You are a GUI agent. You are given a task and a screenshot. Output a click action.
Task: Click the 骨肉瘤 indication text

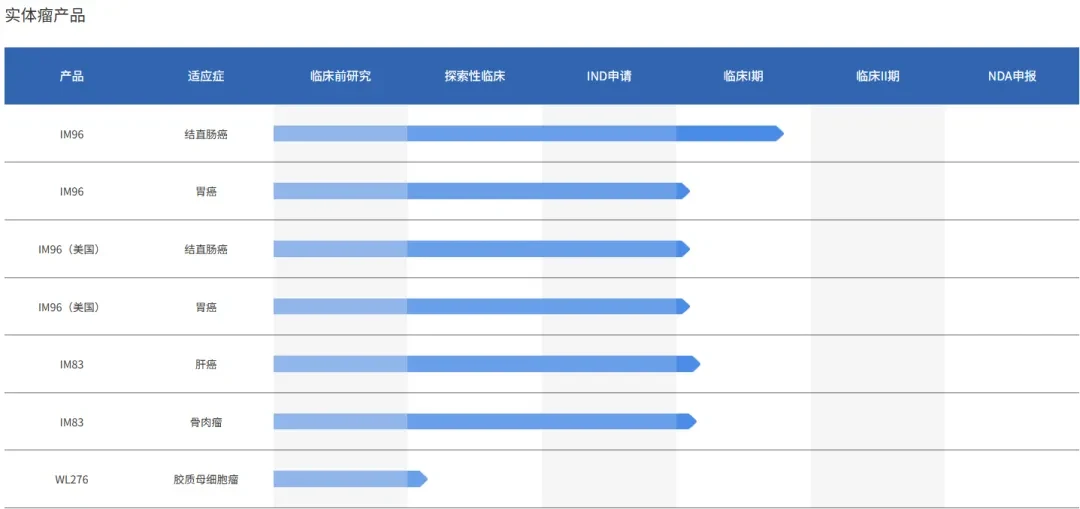point(206,422)
